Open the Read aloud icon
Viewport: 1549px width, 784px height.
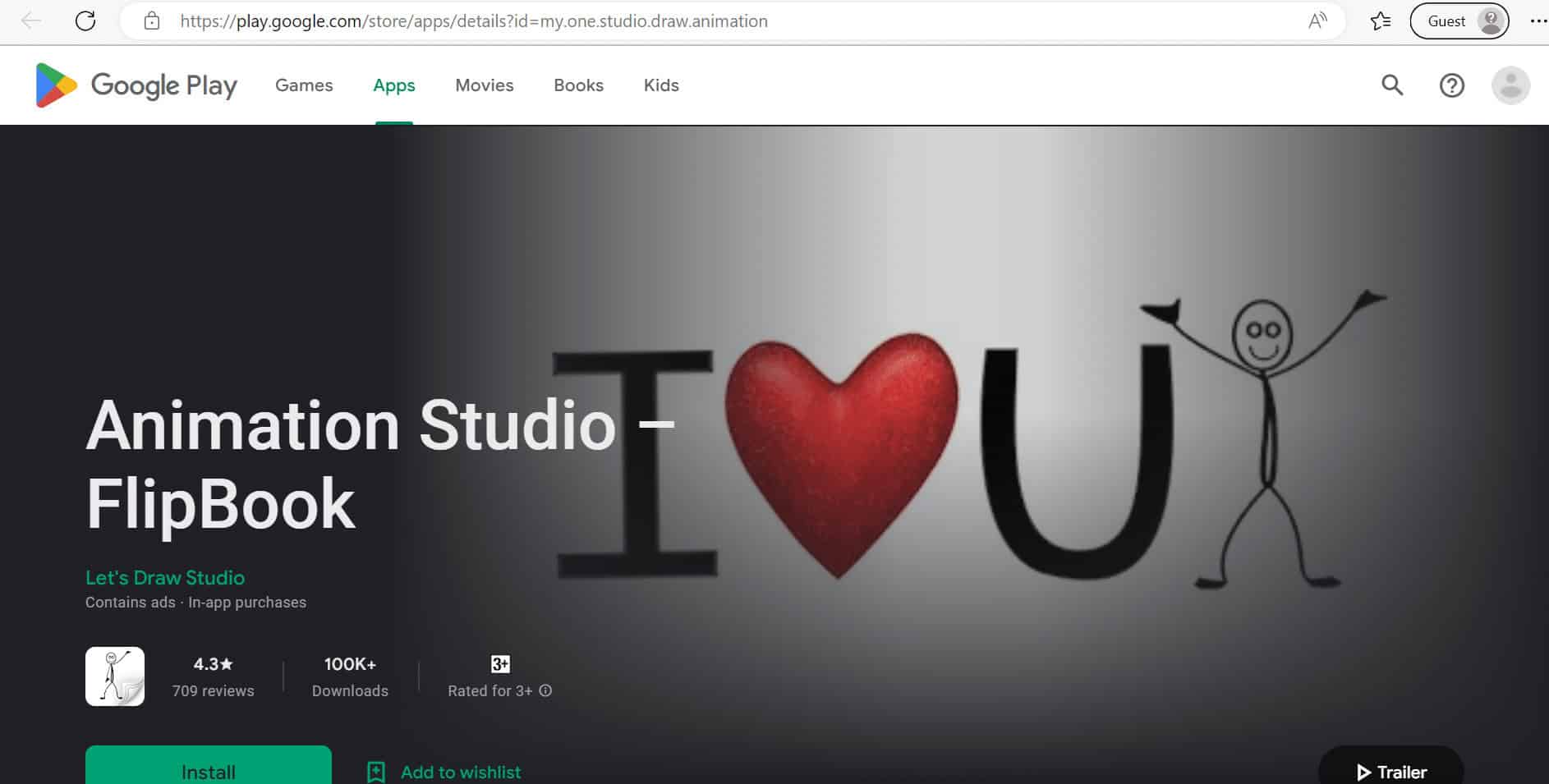coord(1317,21)
